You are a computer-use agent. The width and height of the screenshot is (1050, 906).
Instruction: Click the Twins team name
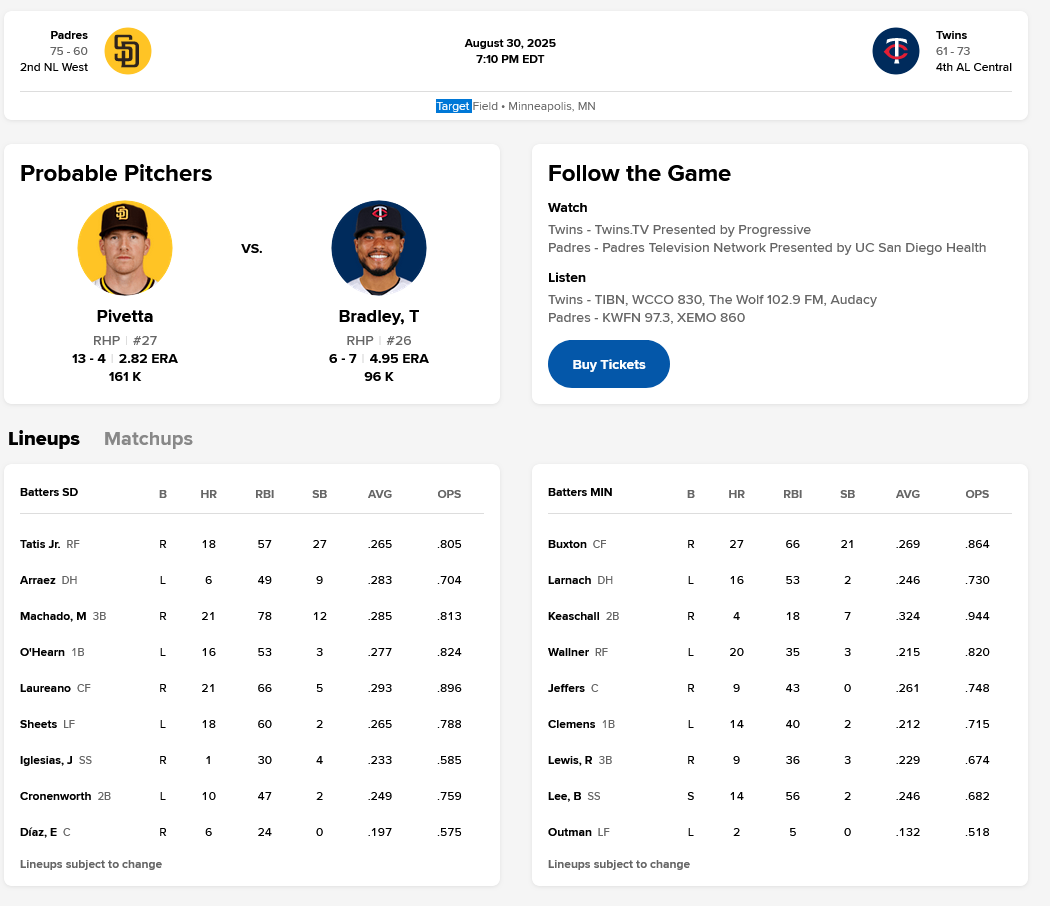pos(951,35)
